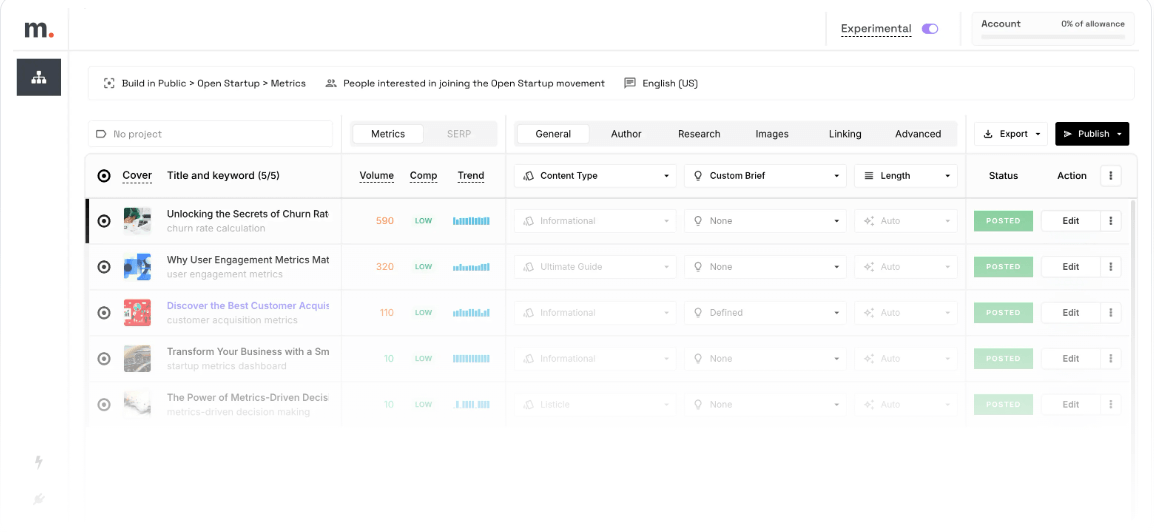Switch to the Linking tab

click(x=844, y=134)
